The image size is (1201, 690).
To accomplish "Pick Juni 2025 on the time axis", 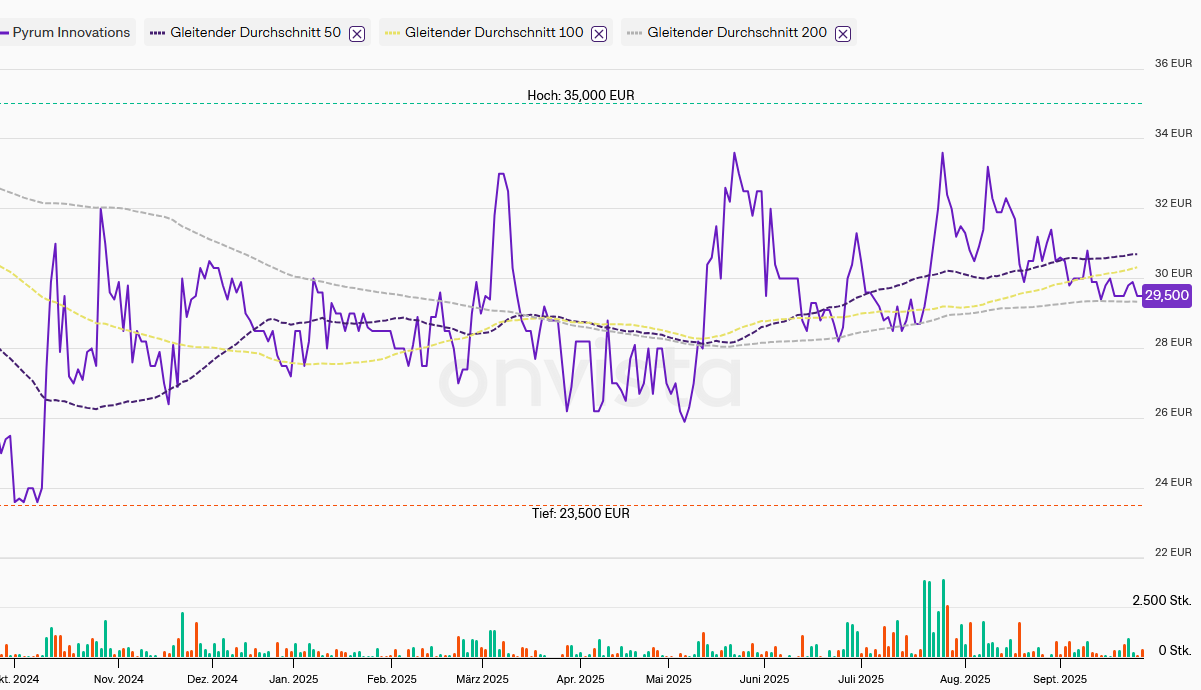I will click(762, 679).
